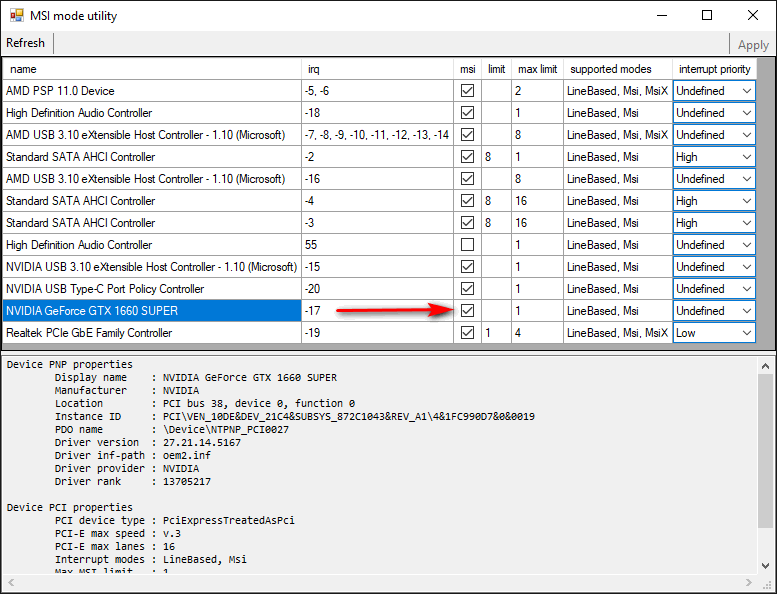Click horizontal scrollbar right arrow in details pane

tap(749, 582)
